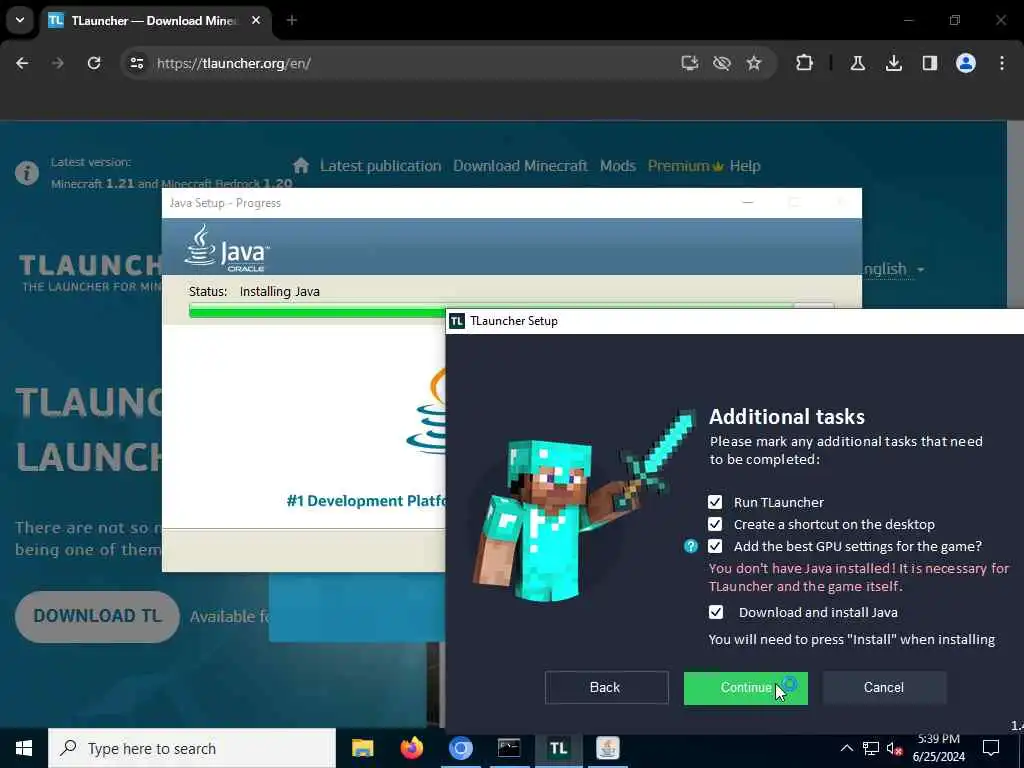Click the TLauncher Setup title bar
The image size is (1024, 768).
[735, 321]
